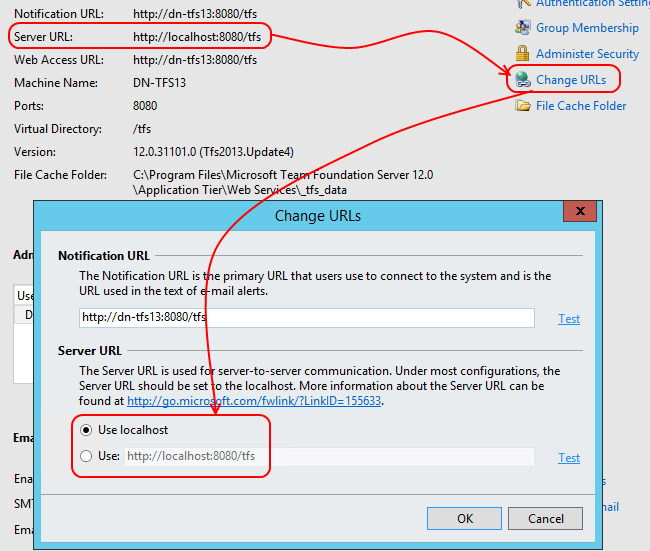Open the Group Membership link
Screen dimensions: 650x551
[x=587, y=28]
